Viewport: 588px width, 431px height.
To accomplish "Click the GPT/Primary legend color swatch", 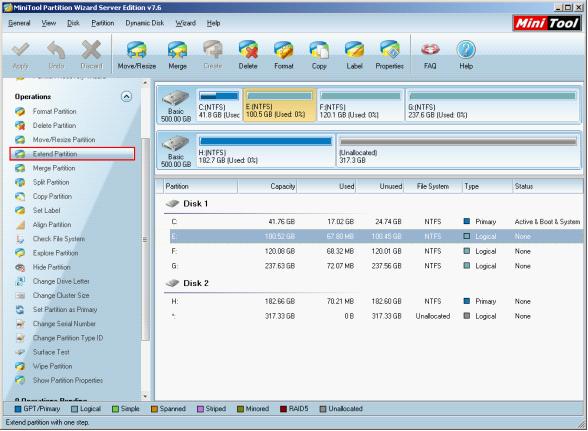I will [18, 409].
